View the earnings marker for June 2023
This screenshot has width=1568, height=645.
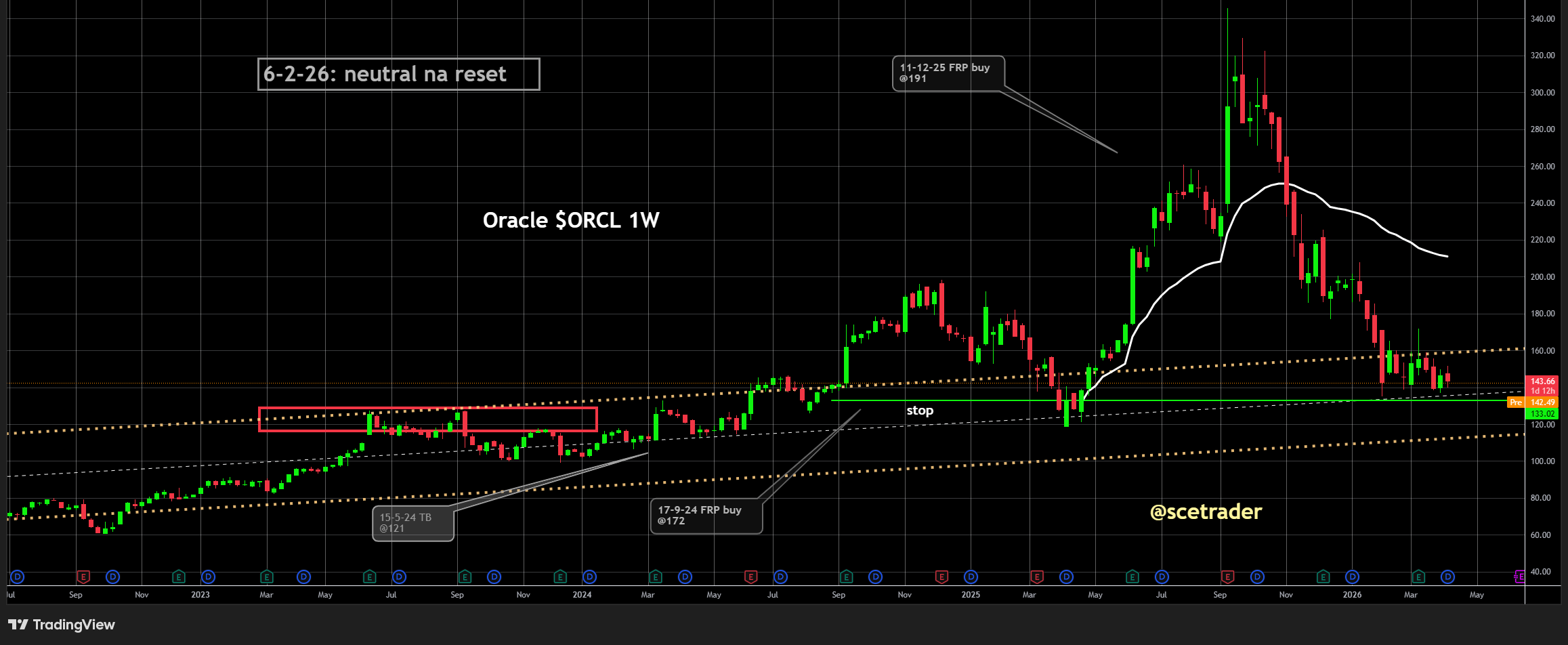pos(370,577)
